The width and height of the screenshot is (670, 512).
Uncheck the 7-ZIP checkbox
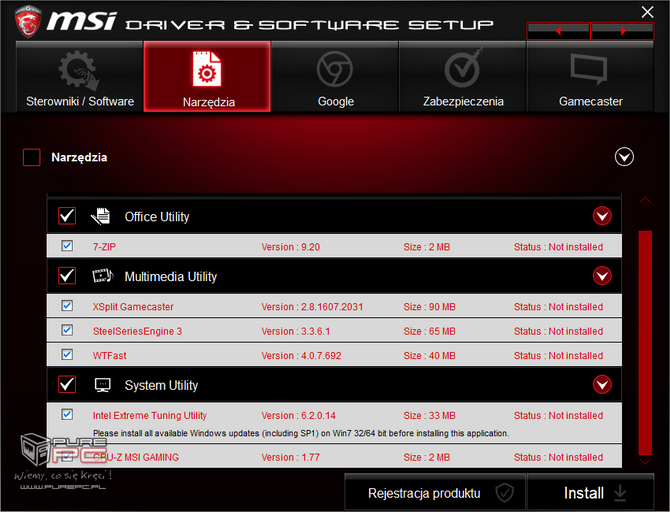point(67,246)
